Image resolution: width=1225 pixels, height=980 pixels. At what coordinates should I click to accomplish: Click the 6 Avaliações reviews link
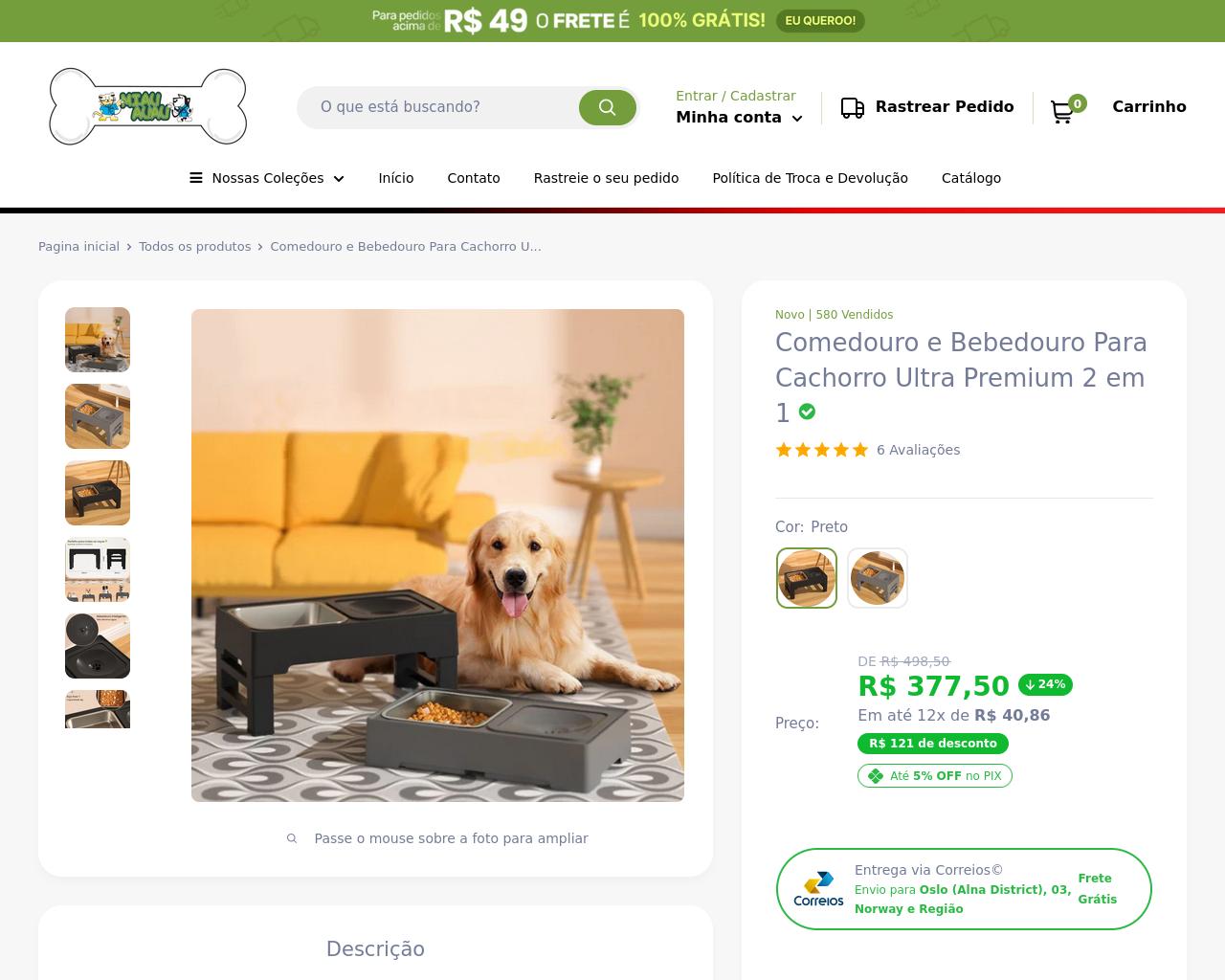pyautogui.click(x=919, y=450)
